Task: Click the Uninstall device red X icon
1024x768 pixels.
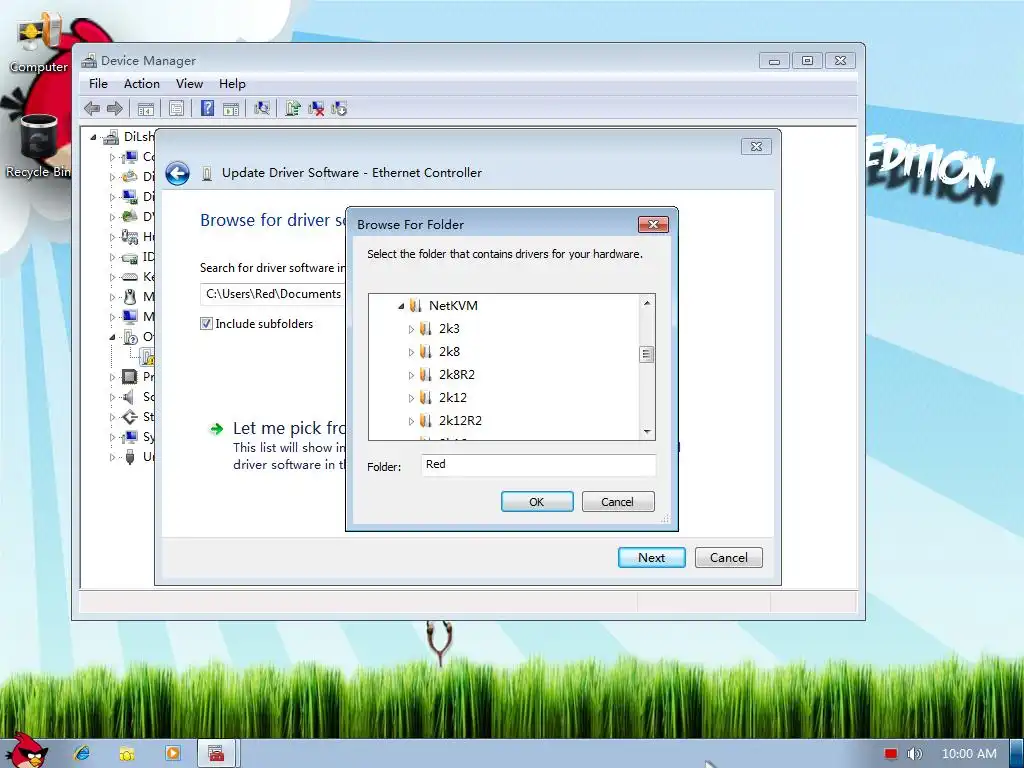Action: coord(316,108)
